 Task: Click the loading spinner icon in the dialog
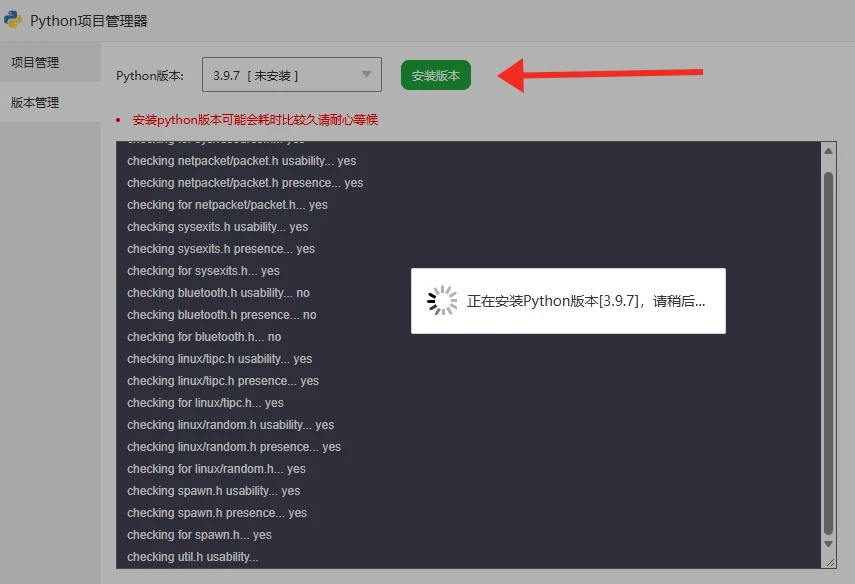[442, 300]
